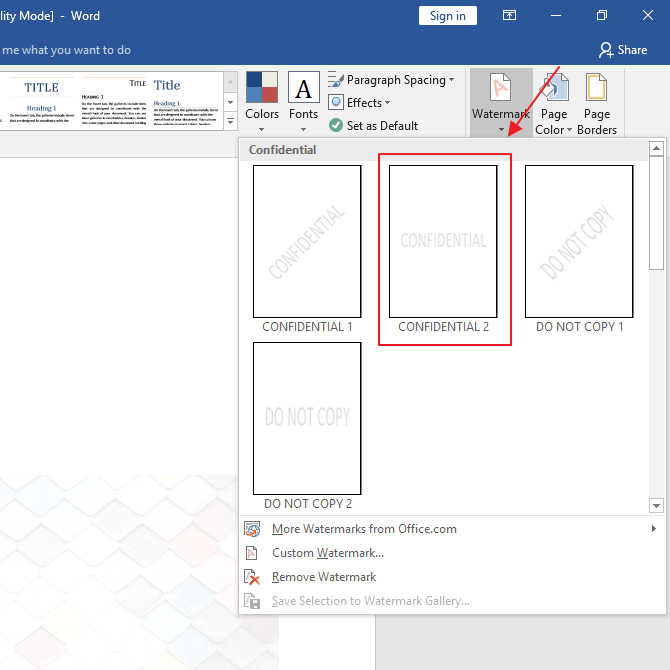Image resolution: width=670 pixels, height=670 pixels.
Task: Click the Custom Watermark icon
Action: point(252,553)
